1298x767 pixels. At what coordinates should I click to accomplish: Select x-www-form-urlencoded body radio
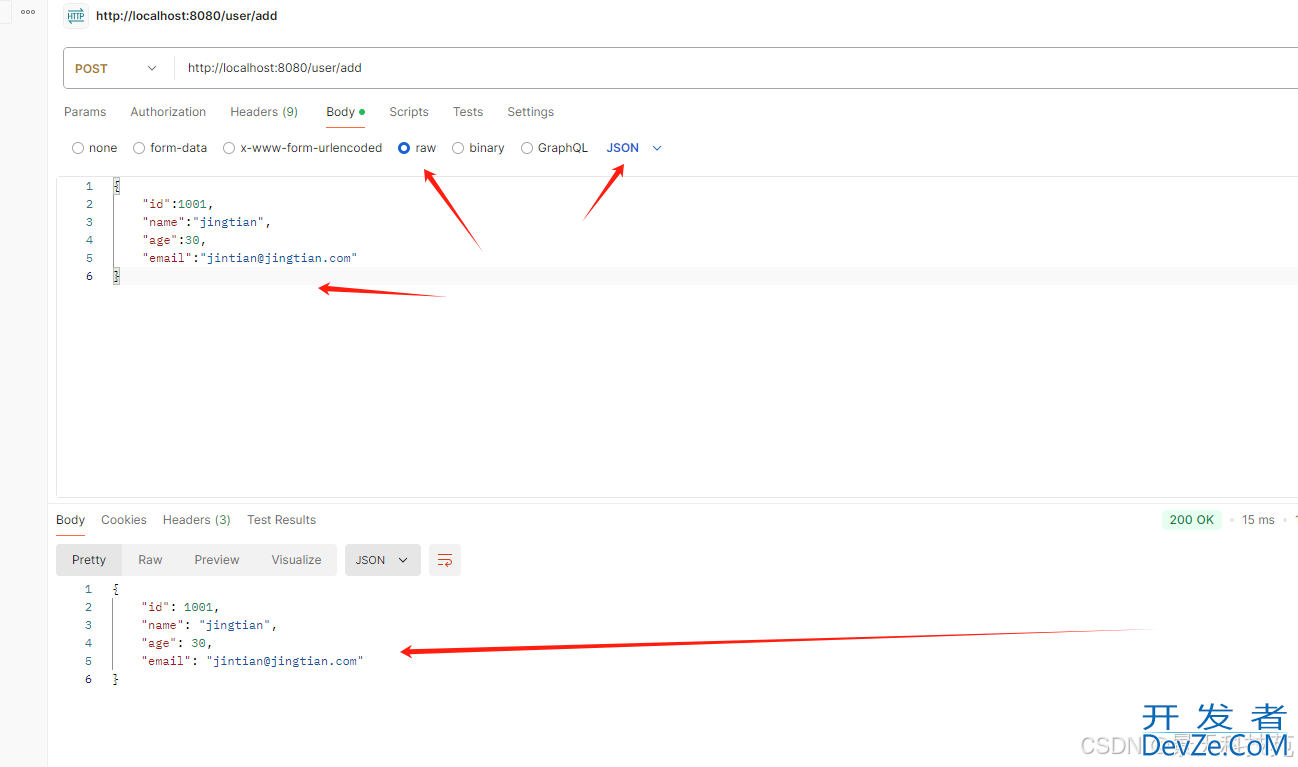coord(229,148)
